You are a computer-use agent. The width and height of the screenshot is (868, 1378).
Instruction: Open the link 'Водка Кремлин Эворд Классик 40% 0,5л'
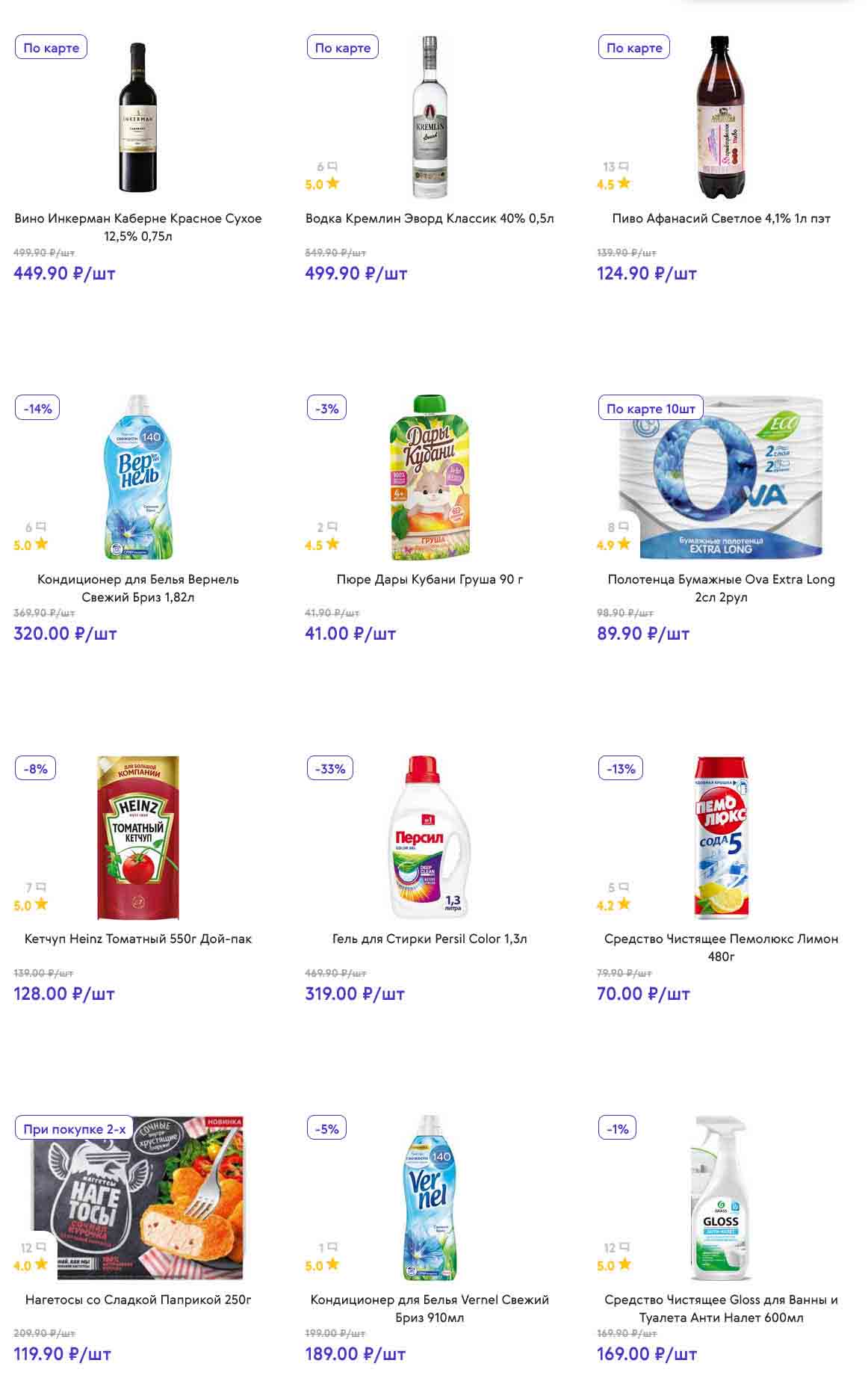coord(430,218)
